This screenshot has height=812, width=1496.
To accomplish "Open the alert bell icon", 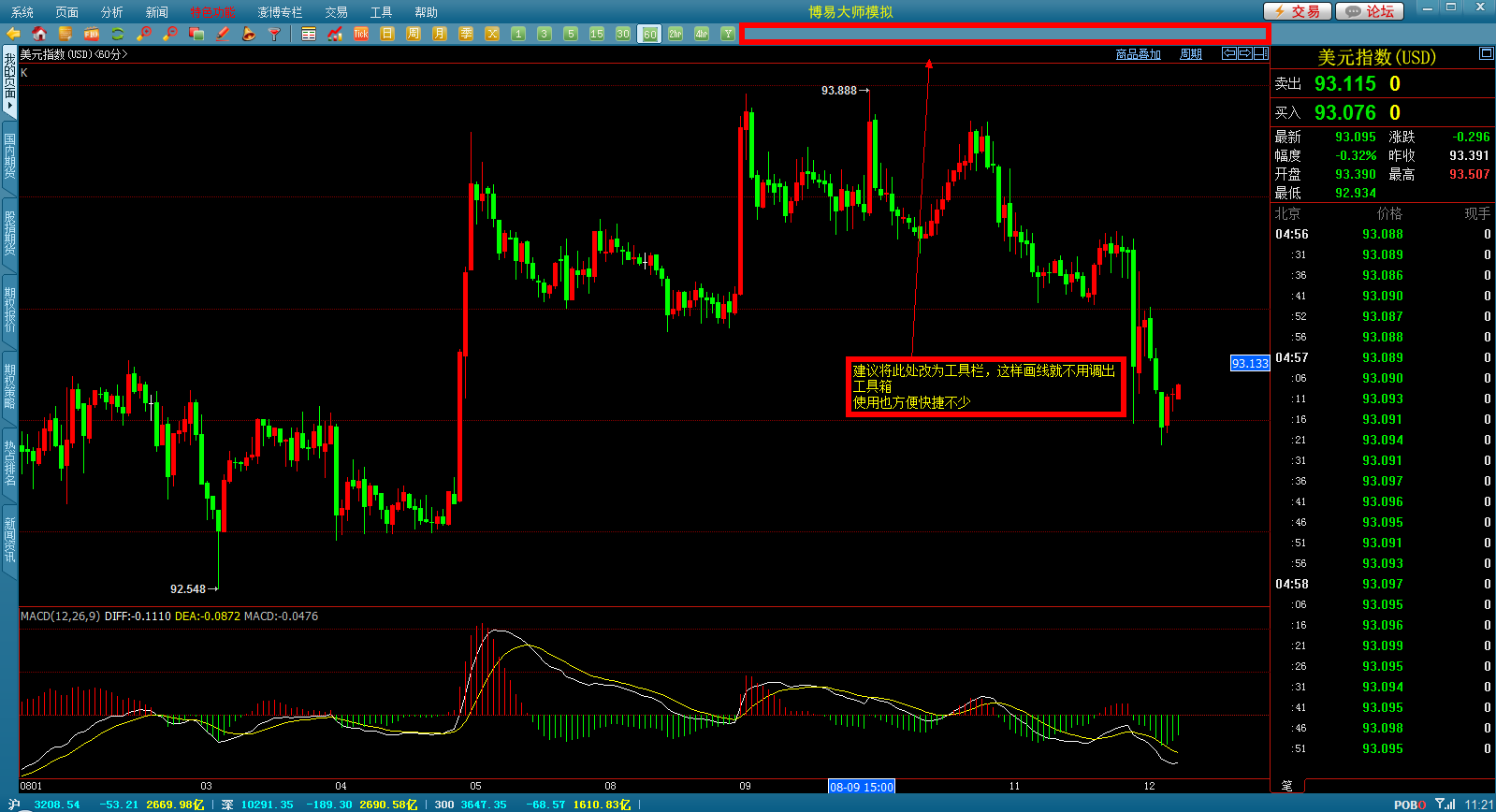I will click(x=249, y=34).
